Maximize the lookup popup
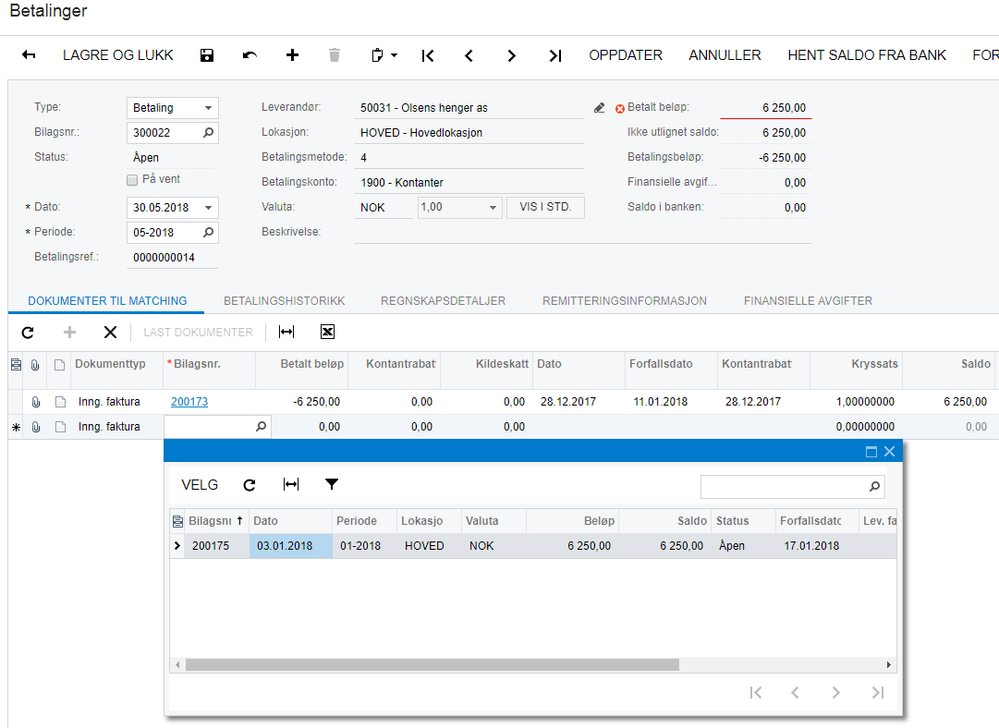This screenshot has width=999, height=728. pos(871,452)
